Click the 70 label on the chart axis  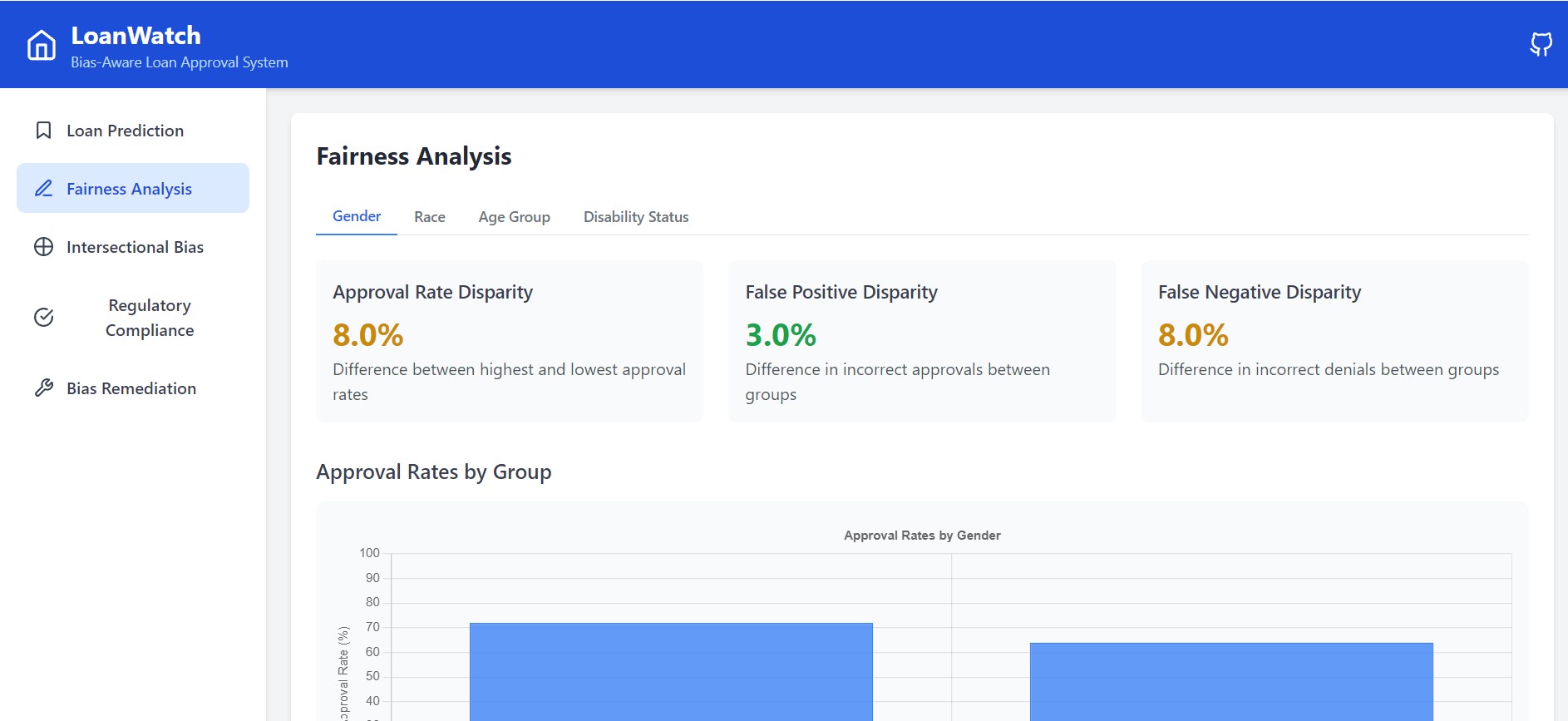[372, 627]
